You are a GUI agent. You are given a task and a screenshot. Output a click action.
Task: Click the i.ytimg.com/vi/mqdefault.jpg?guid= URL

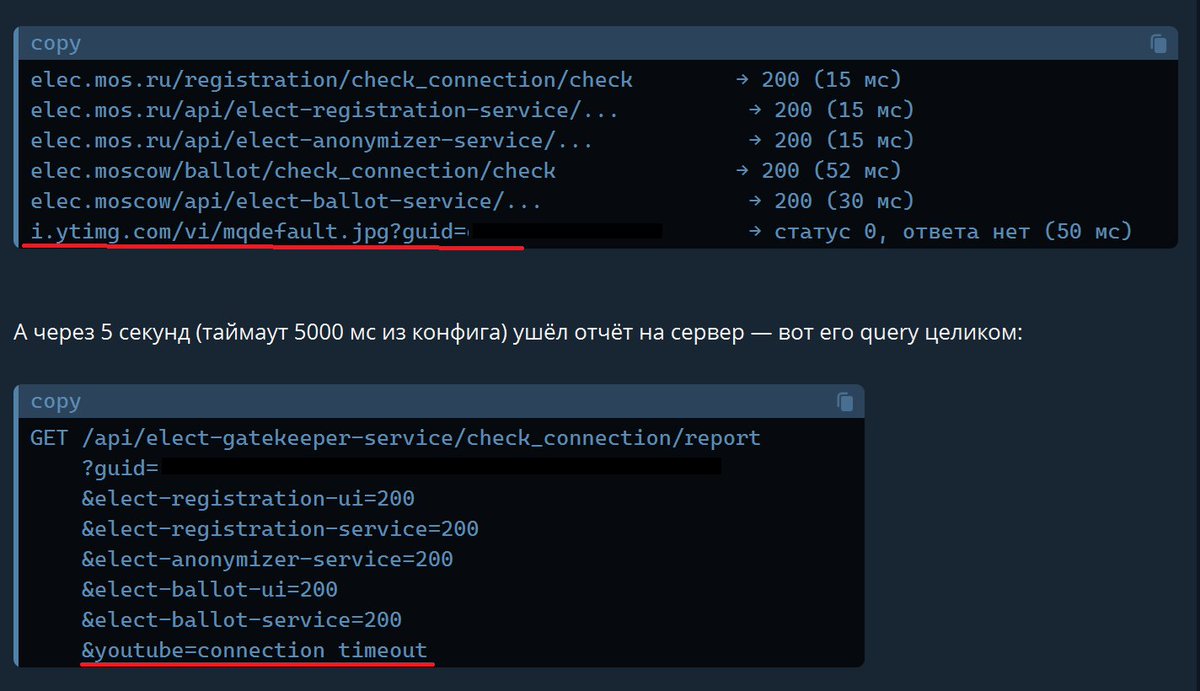tap(250, 231)
